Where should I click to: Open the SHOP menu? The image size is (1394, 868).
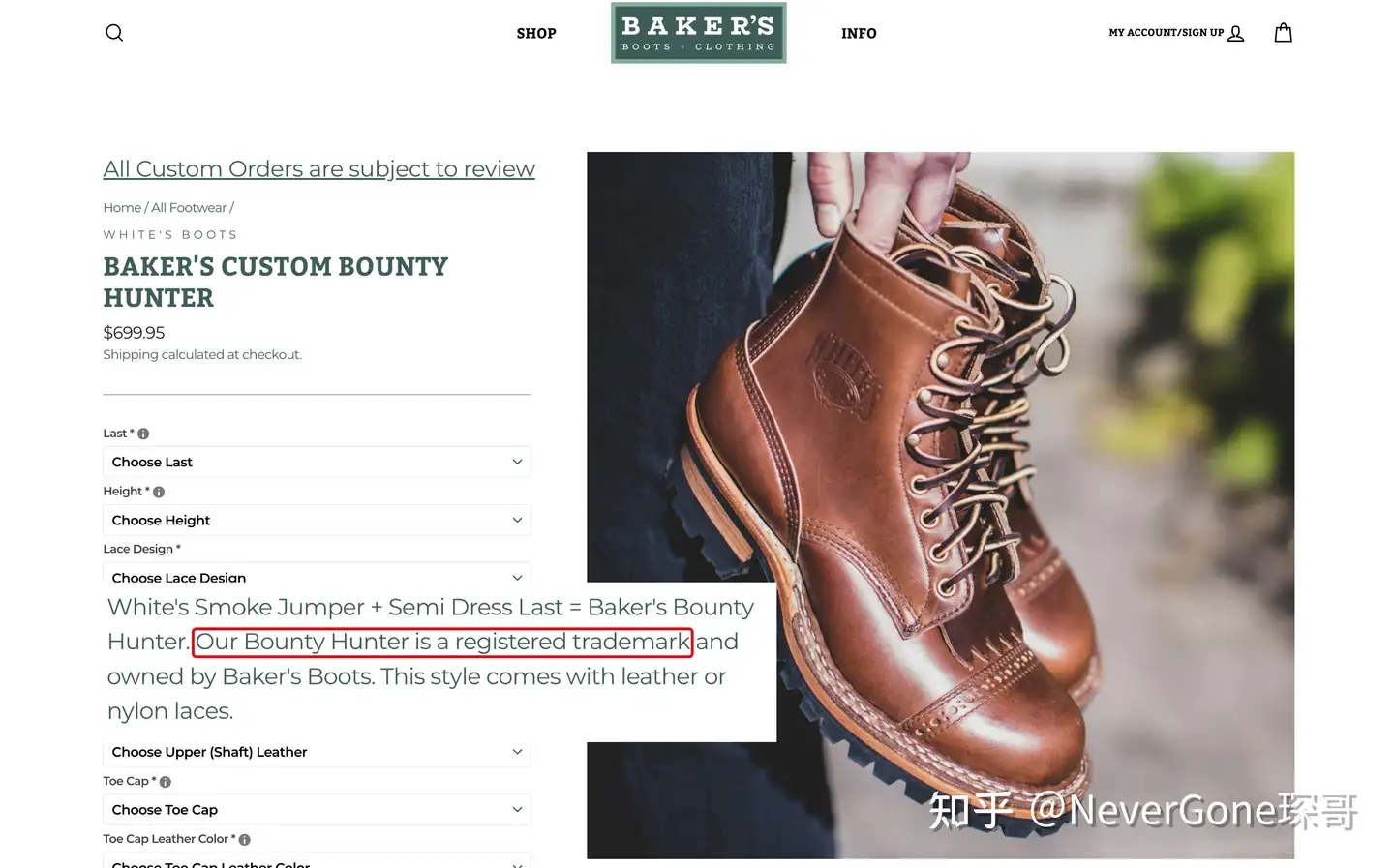click(536, 34)
